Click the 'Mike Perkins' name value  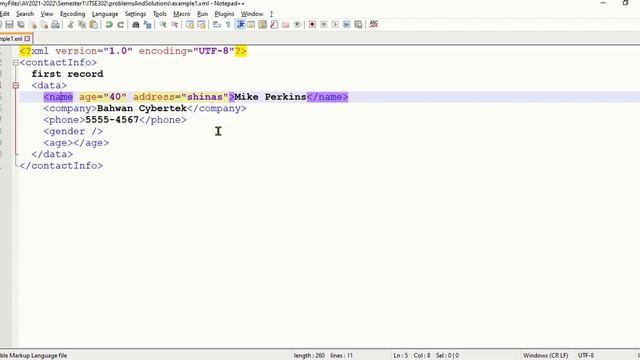[270, 97]
